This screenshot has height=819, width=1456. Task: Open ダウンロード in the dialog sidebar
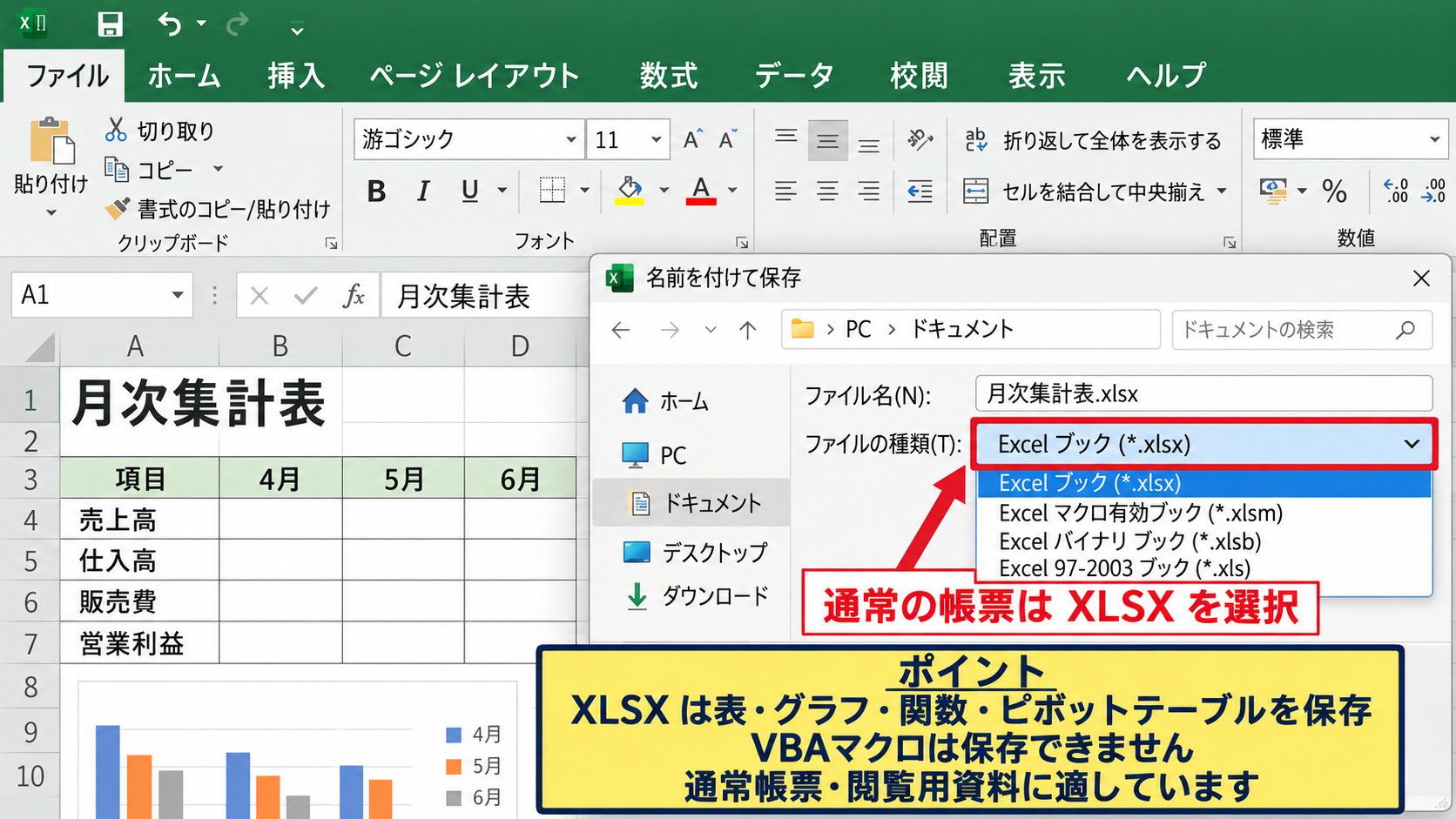point(697,596)
